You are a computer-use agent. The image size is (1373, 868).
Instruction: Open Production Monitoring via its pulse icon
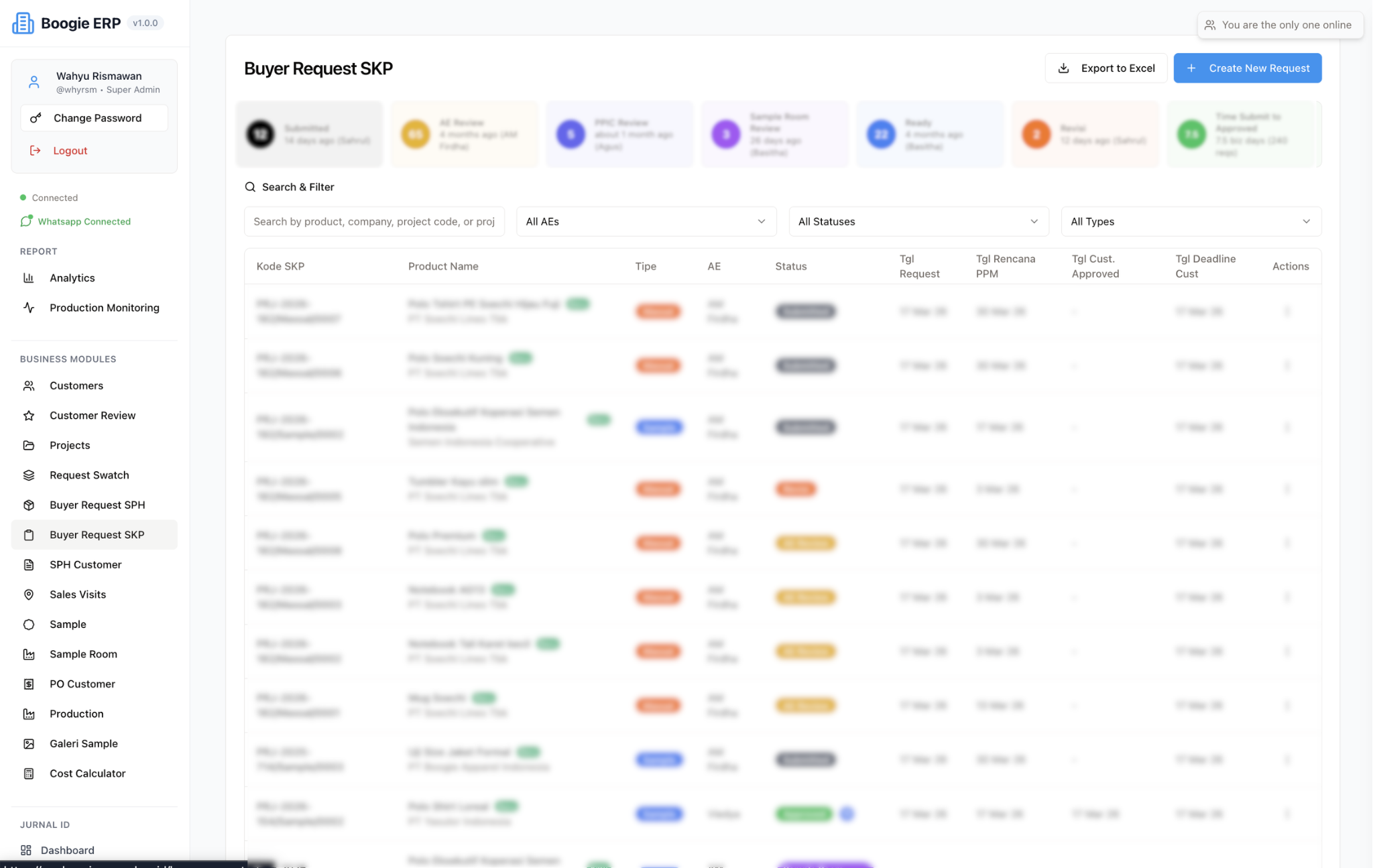tap(29, 308)
